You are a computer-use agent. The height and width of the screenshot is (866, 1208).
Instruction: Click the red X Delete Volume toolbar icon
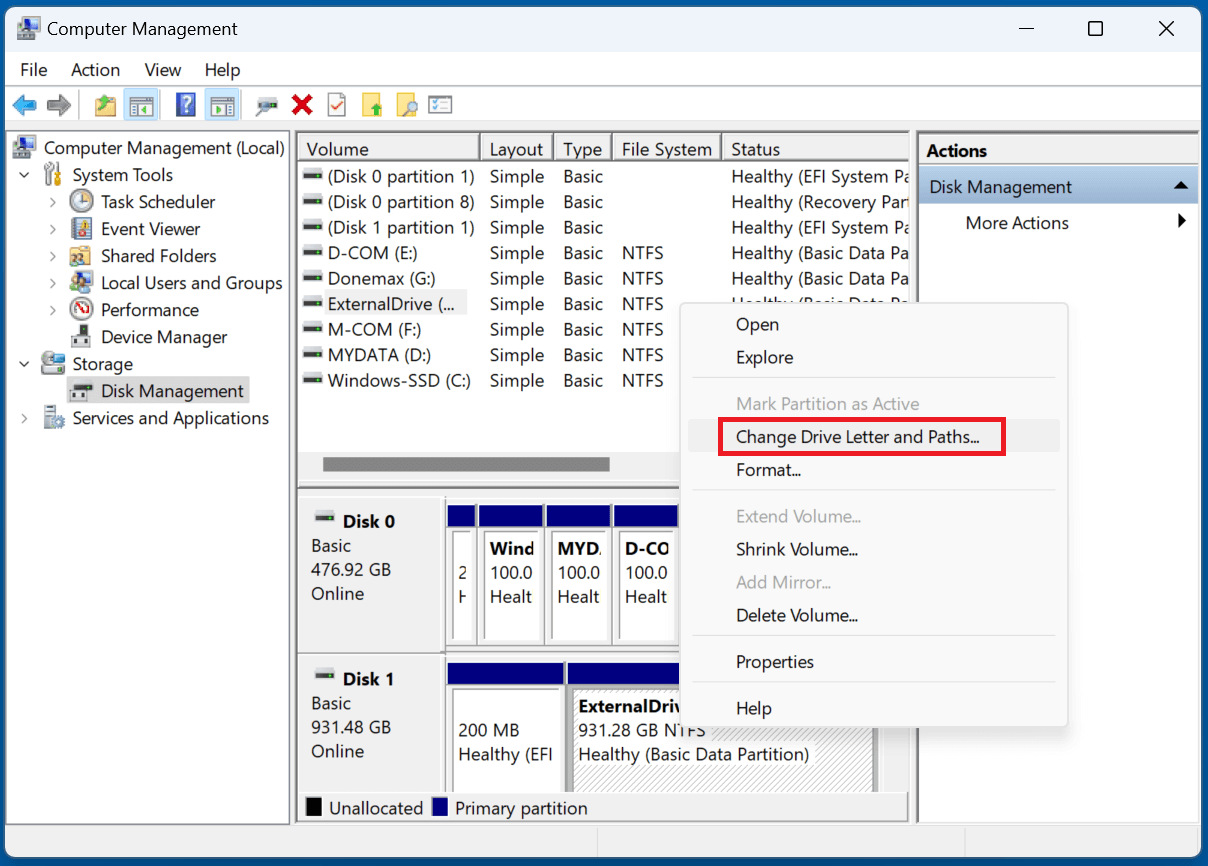[x=302, y=104]
